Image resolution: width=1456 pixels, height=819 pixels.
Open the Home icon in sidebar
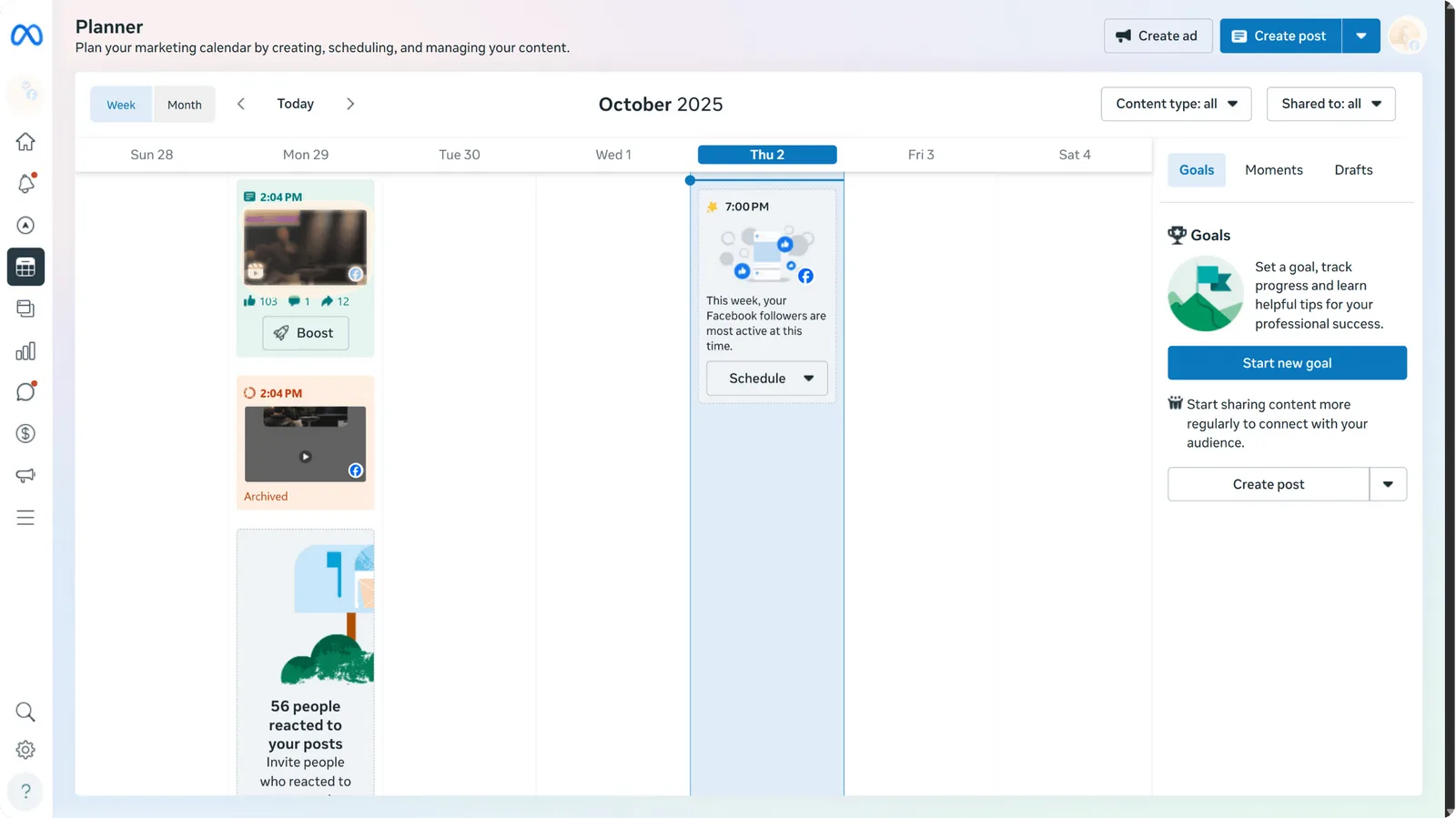pos(25,142)
